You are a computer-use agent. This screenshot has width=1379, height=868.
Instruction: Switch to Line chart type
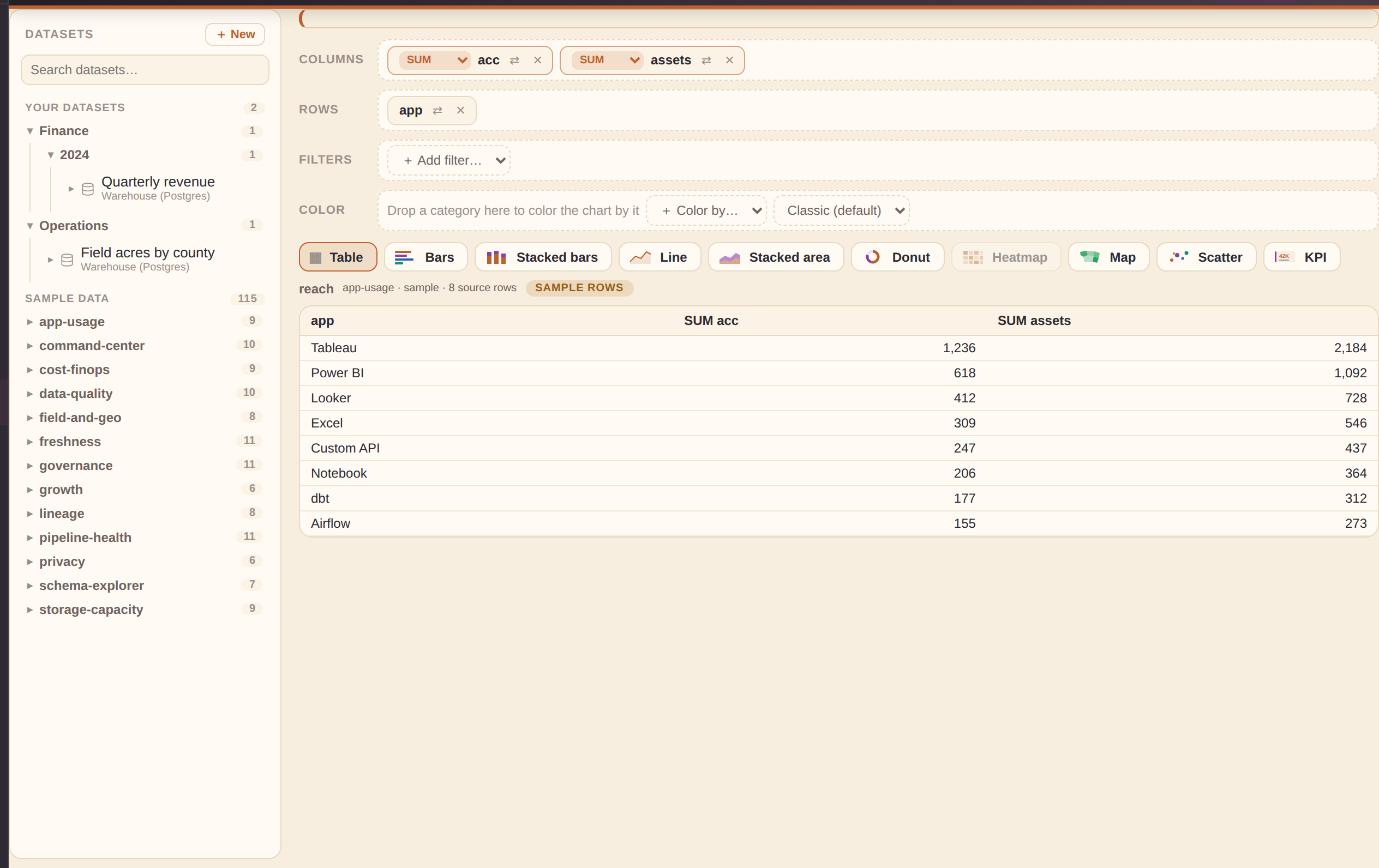(659, 257)
